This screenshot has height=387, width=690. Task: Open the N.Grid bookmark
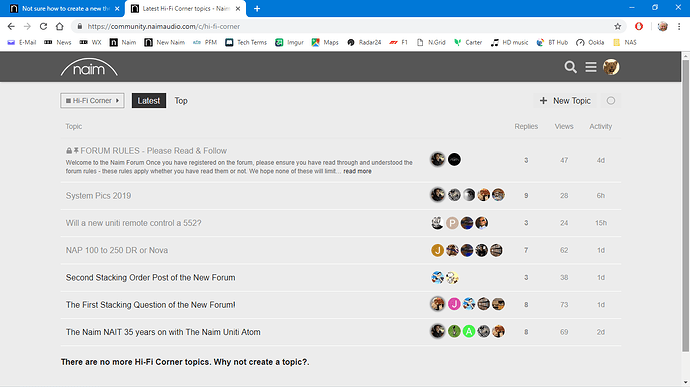click(x=431, y=42)
